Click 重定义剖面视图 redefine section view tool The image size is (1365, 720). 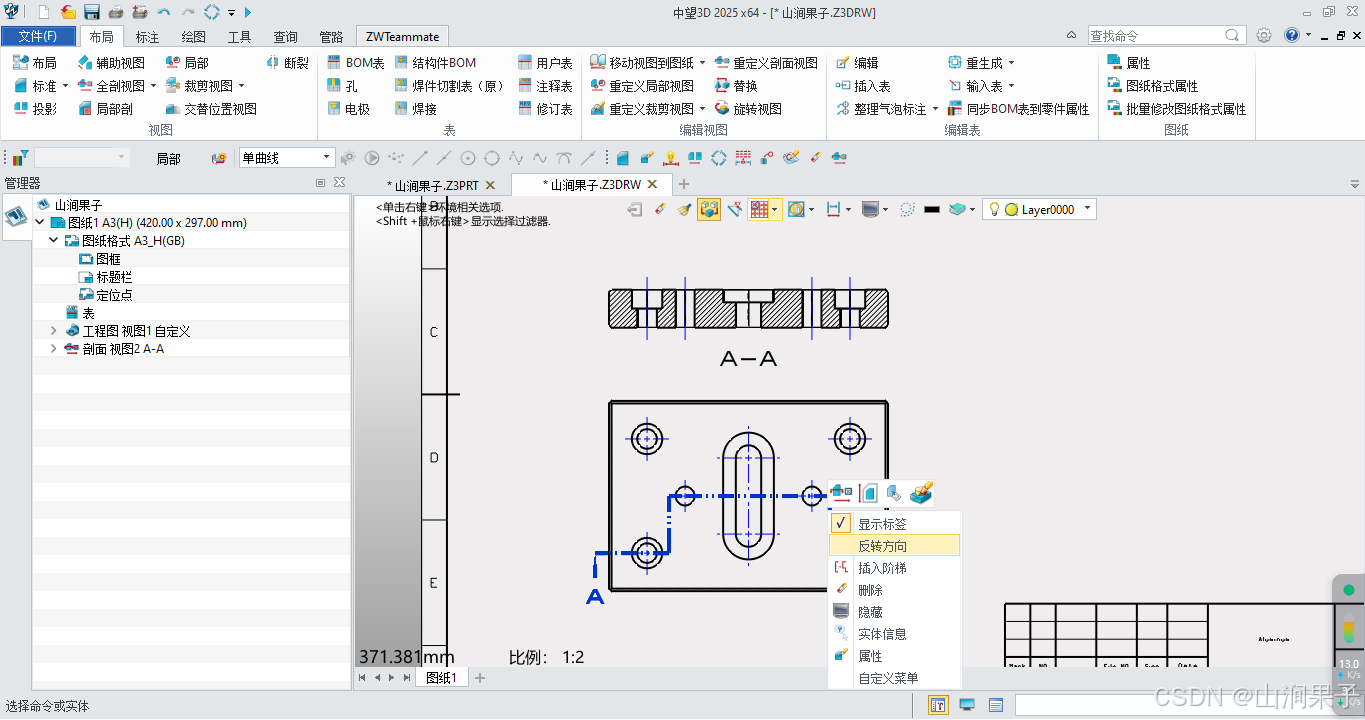766,62
